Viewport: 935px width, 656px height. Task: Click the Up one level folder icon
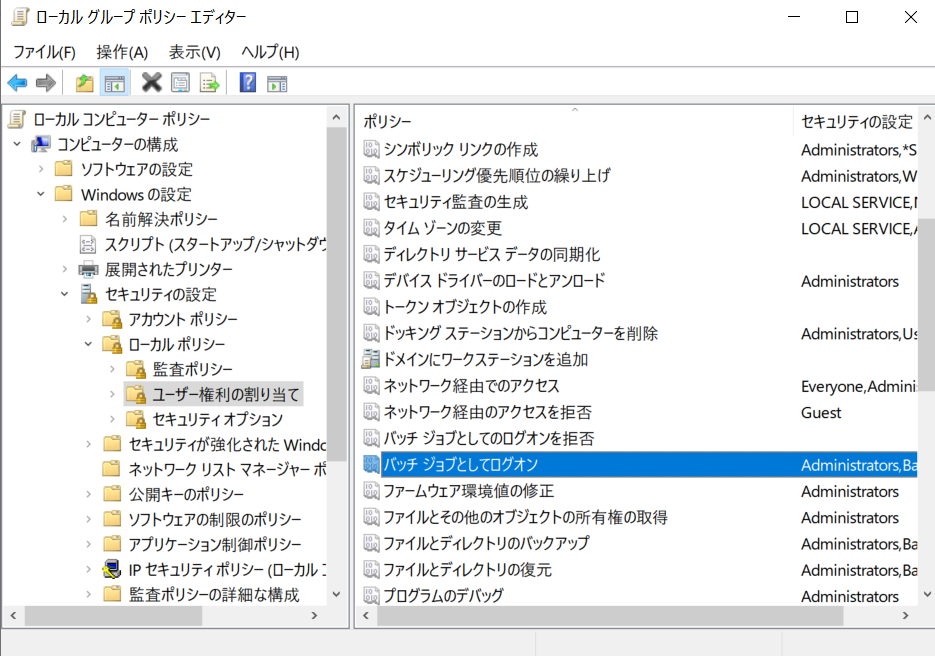pos(85,83)
